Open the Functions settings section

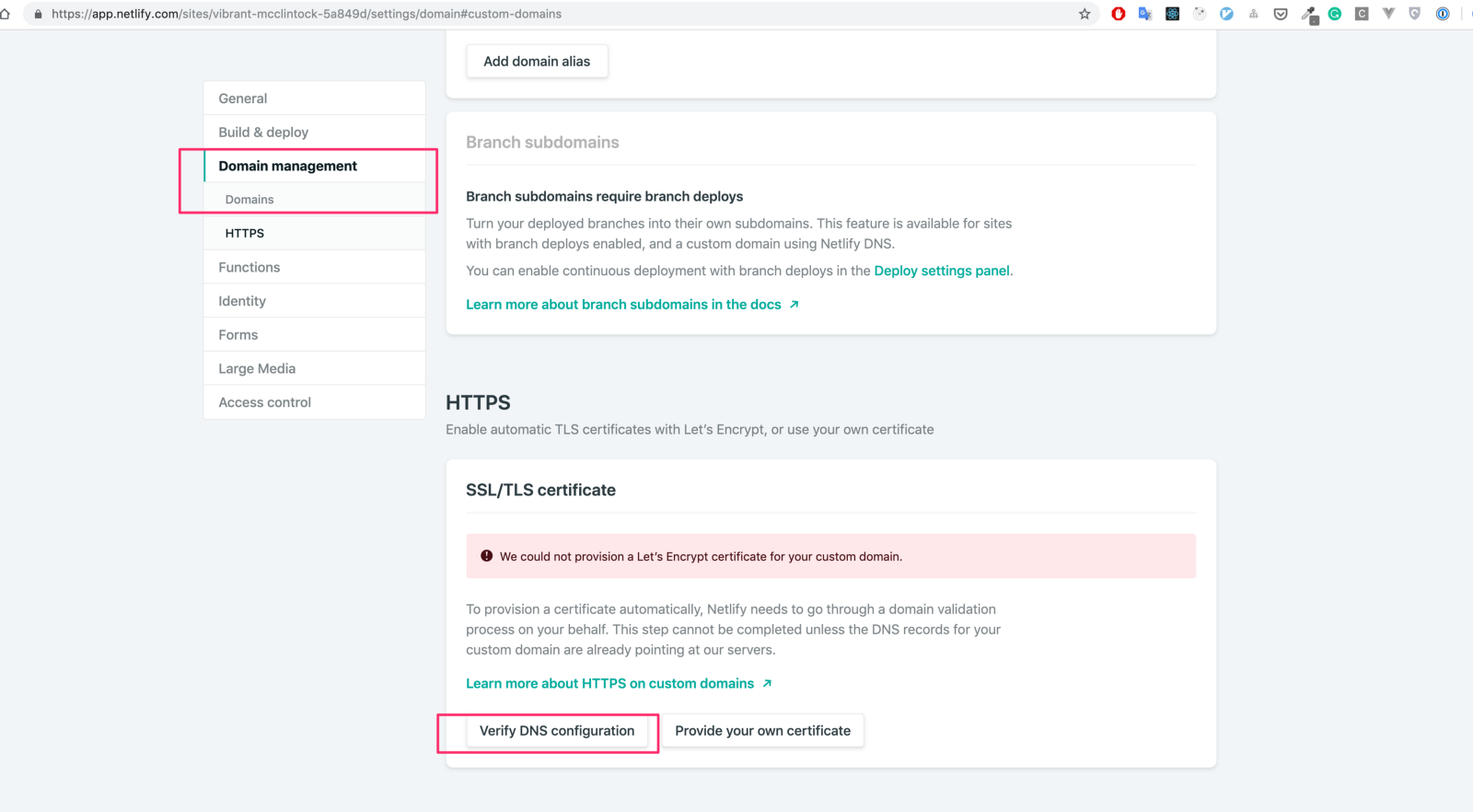coord(314,267)
